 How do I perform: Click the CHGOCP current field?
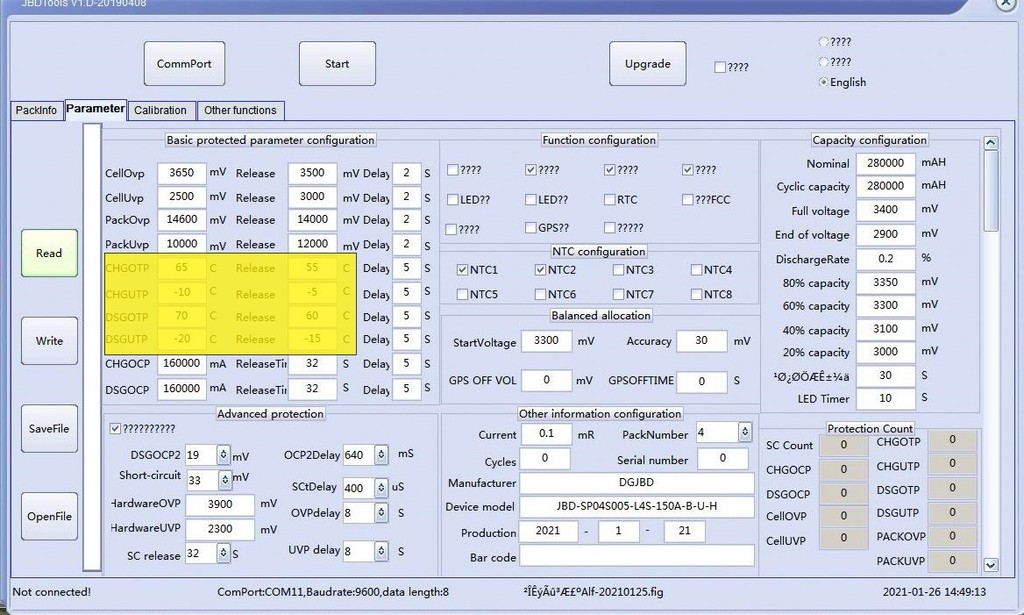coord(182,364)
